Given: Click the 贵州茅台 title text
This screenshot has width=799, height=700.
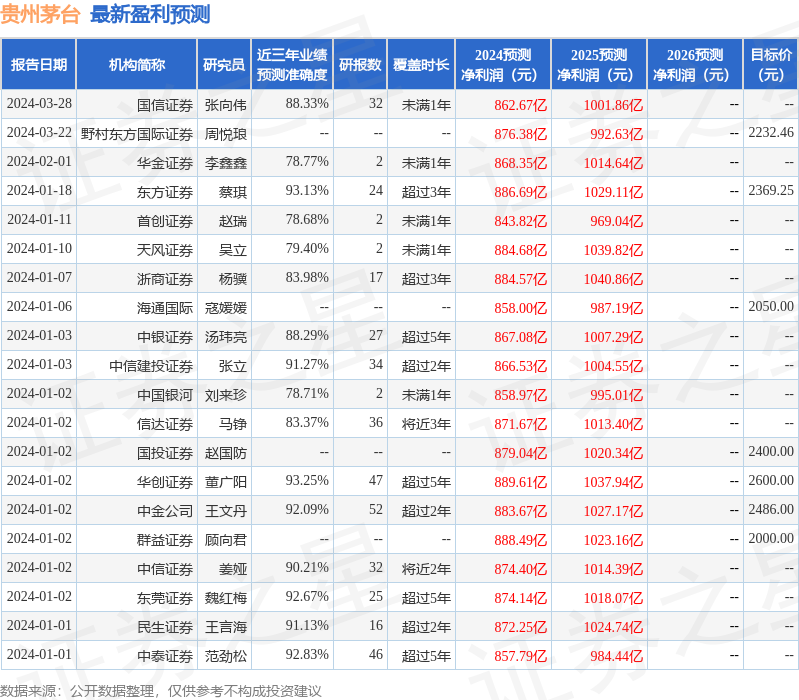Looking at the screenshot, I should pos(40,14).
